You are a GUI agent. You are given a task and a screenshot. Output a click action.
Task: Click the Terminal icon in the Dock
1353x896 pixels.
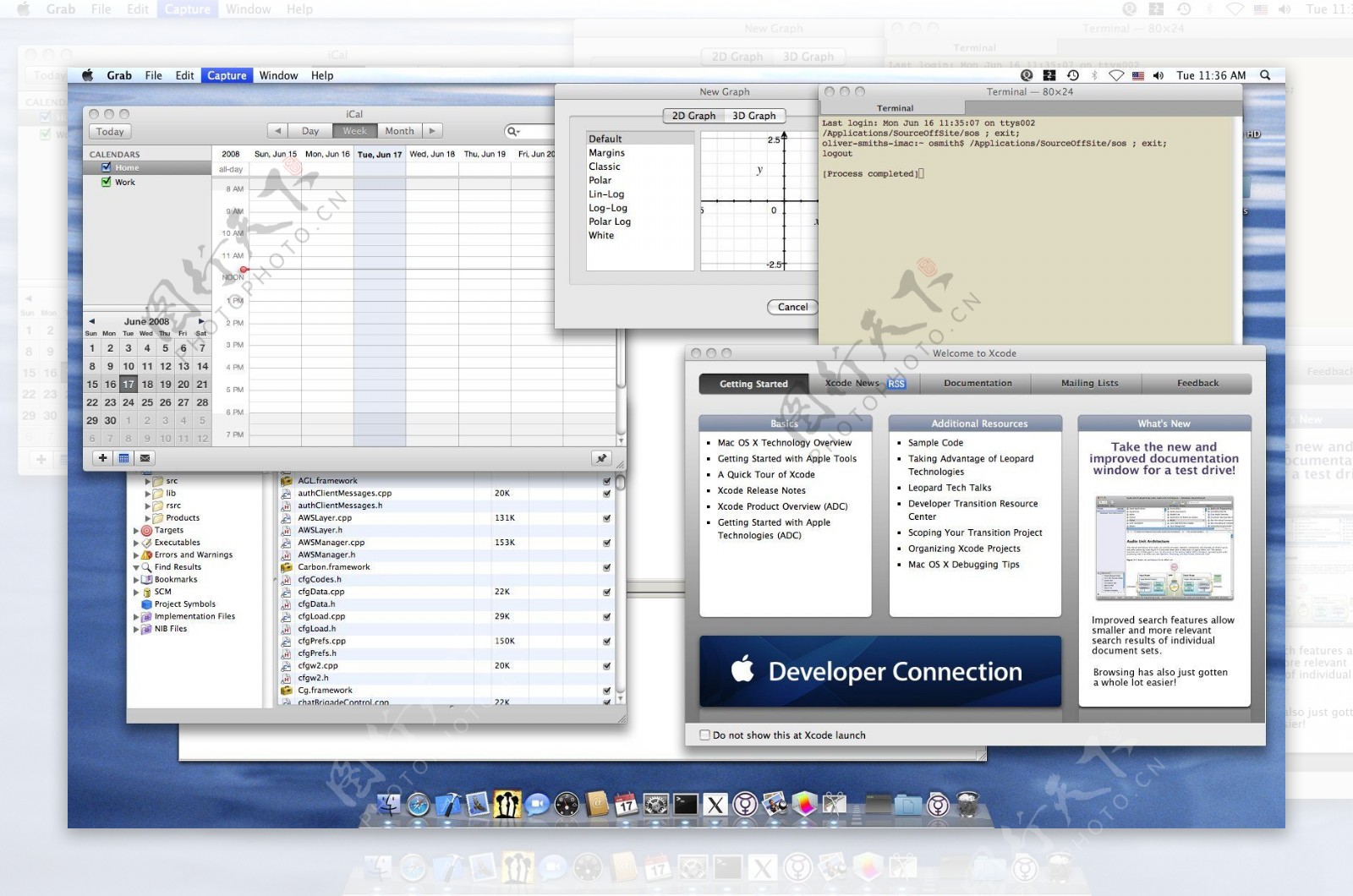685,804
